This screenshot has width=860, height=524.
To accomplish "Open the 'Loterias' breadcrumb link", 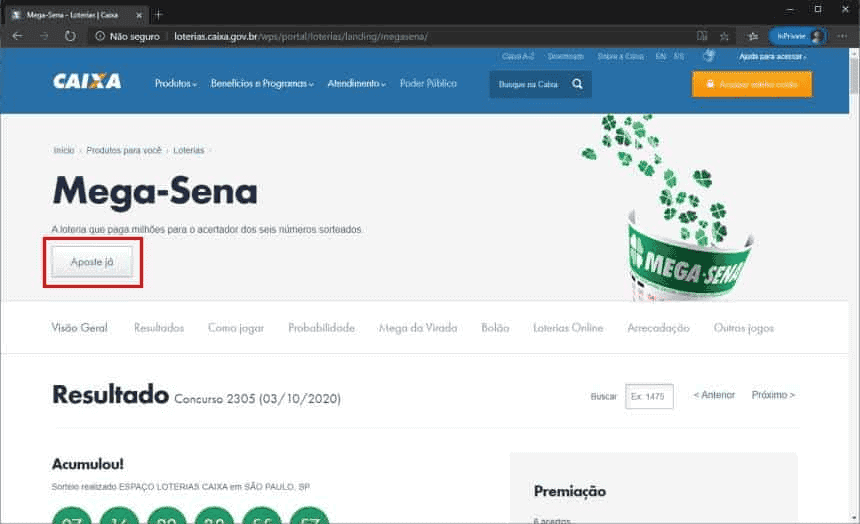I will pyautogui.click(x=189, y=150).
